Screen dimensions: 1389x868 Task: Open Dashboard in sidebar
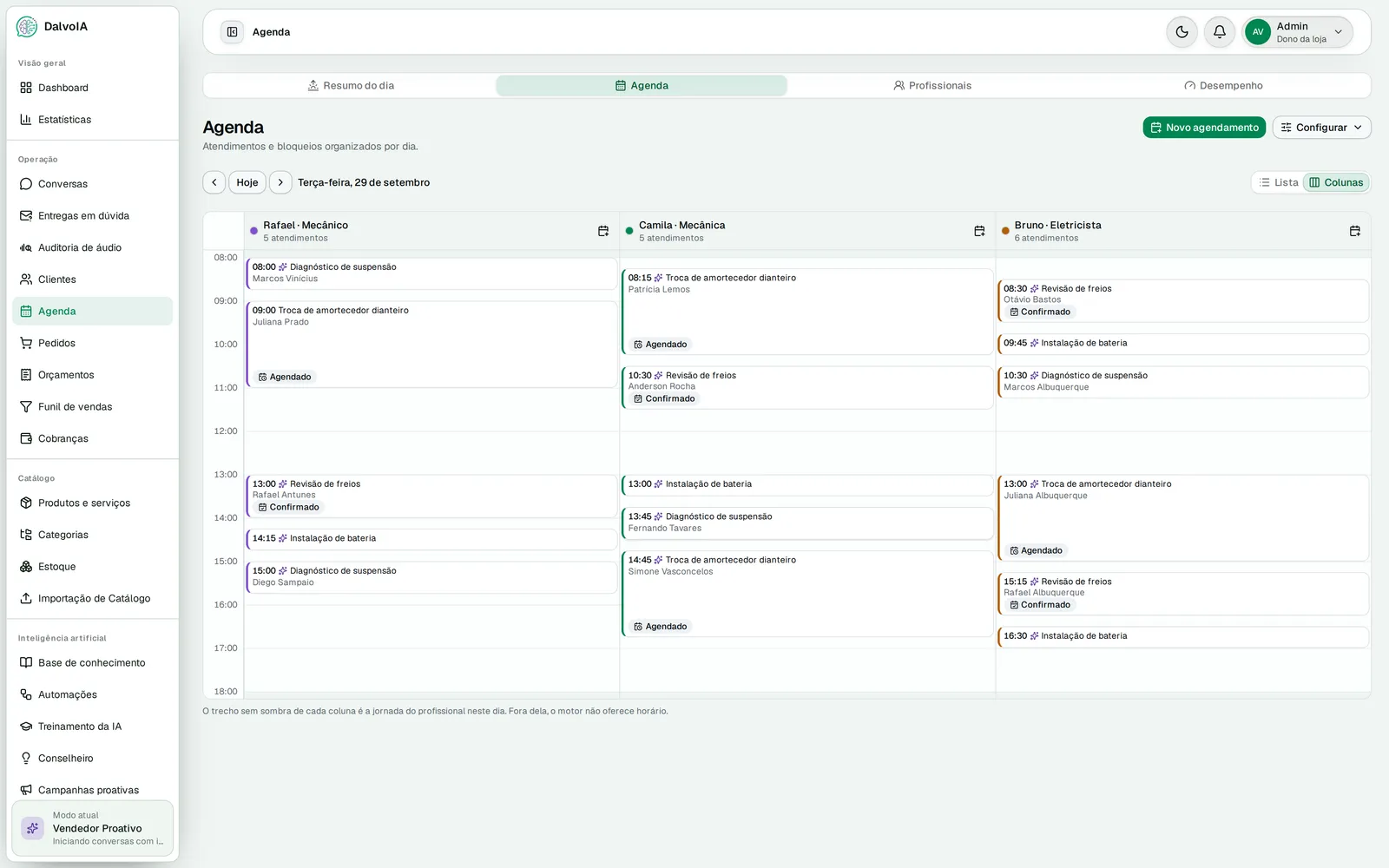coord(92,88)
